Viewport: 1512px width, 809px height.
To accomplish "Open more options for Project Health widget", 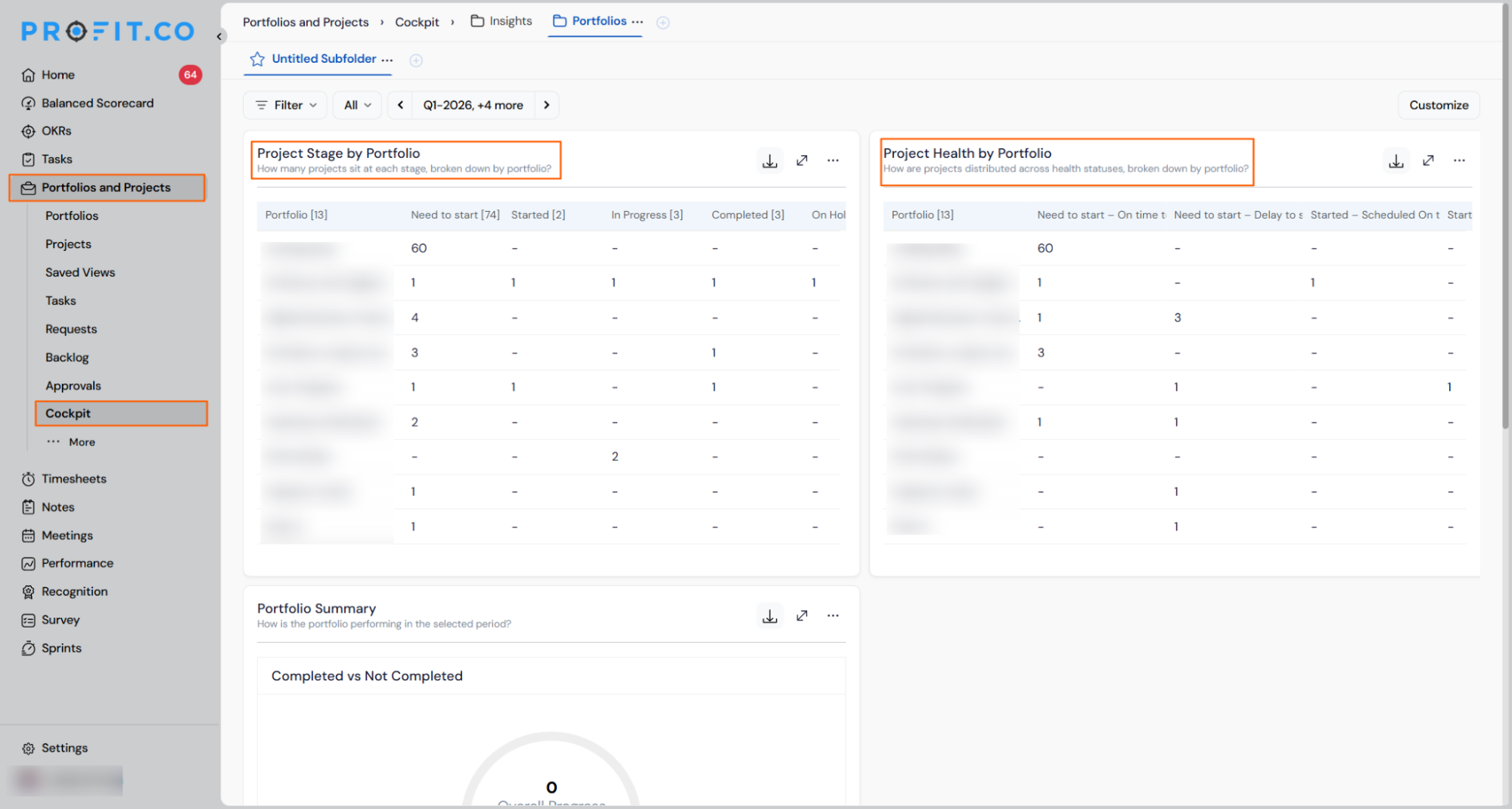I will tap(1459, 160).
